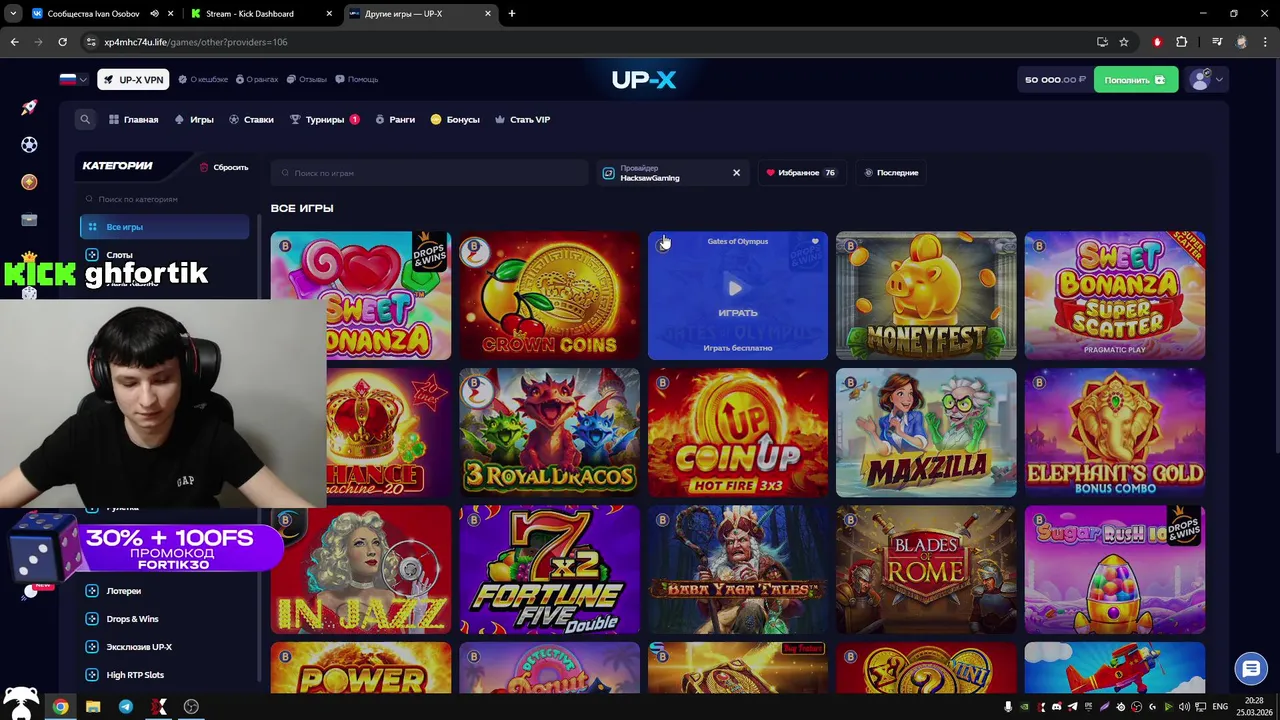Viewport: 1280px width, 720px height.
Task: Click the Сбросить reset text
Action: coord(231,167)
